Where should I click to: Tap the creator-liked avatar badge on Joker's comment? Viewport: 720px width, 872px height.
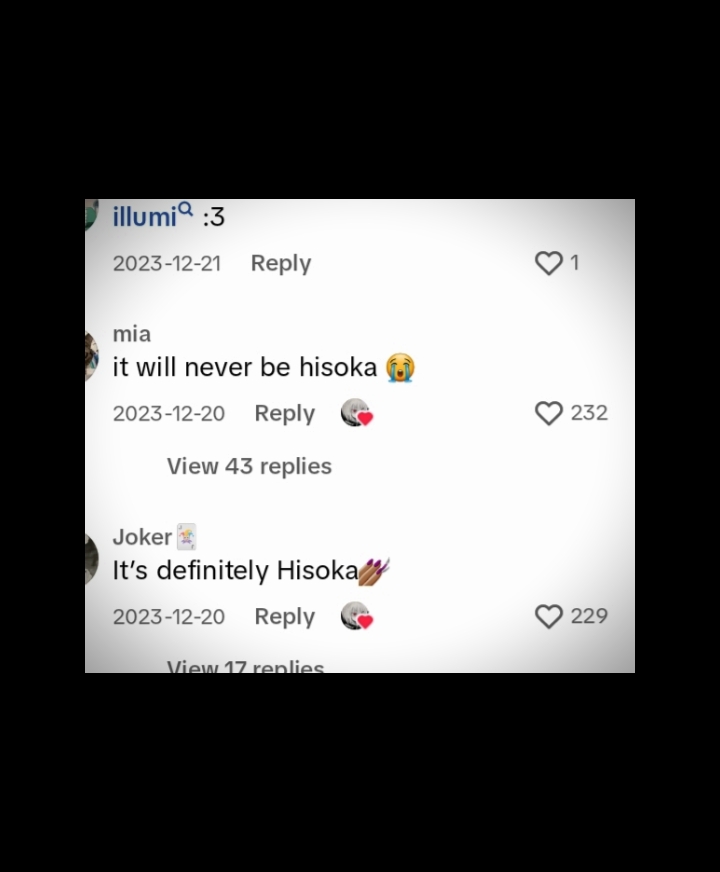click(x=356, y=616)
